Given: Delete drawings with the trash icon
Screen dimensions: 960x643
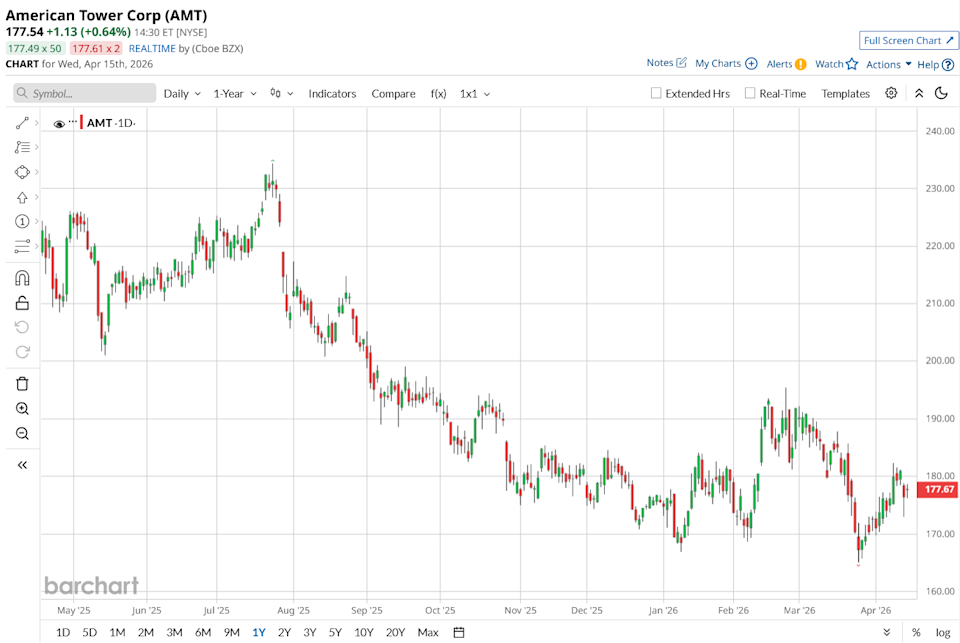Looking at the screenshot, I should 22,383.
